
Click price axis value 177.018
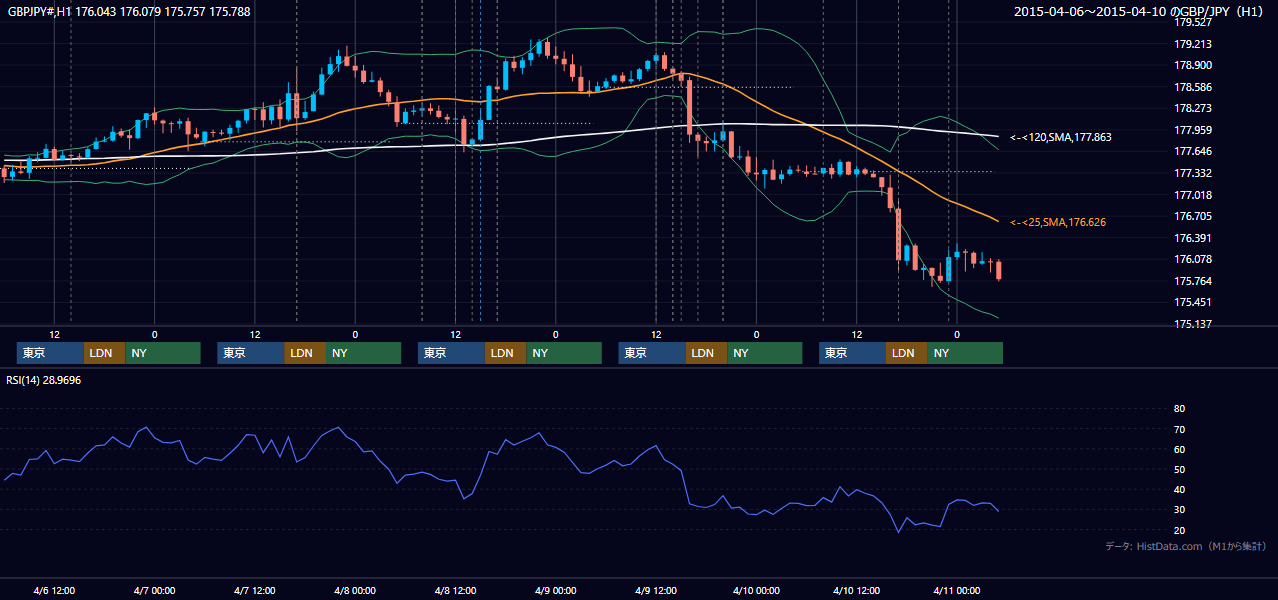pyautogui.click(x=1192, y=195)
